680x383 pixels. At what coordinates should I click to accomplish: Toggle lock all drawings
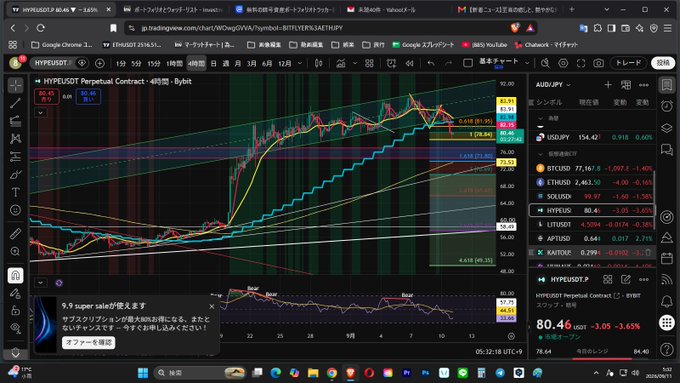15,311
